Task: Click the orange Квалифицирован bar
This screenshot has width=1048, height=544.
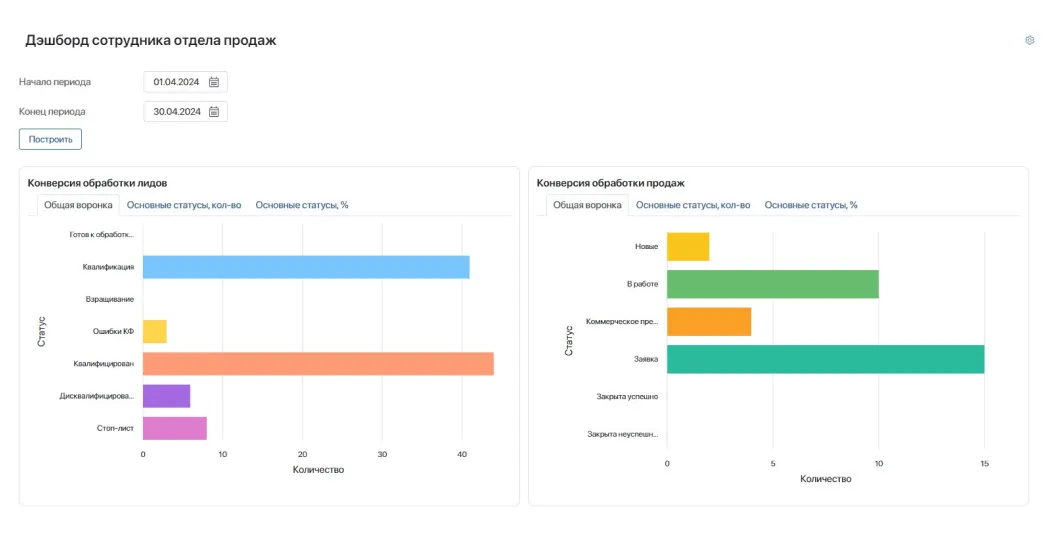Action: coord(318,364)
